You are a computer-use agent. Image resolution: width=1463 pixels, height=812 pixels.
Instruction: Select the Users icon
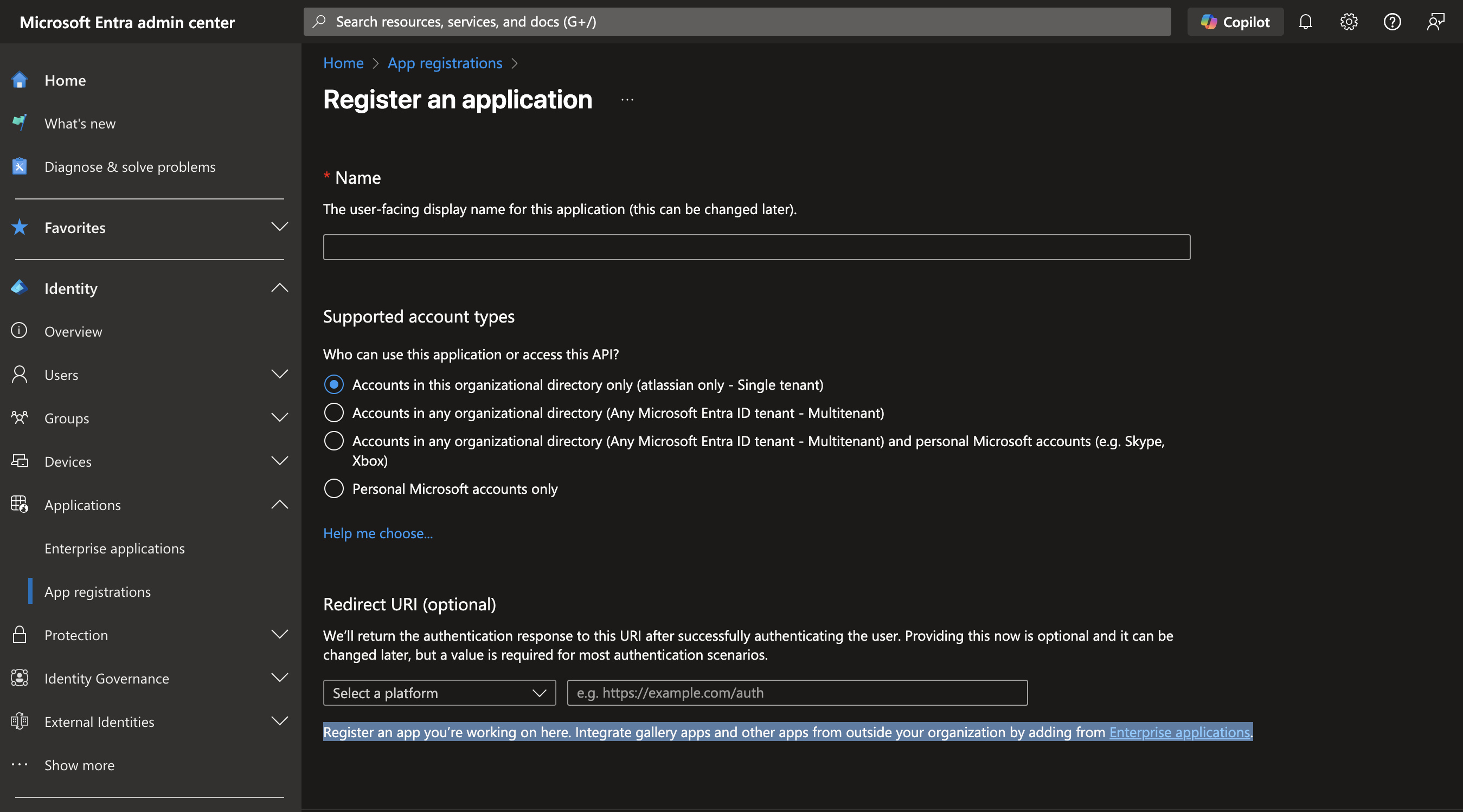click(19, 374)
